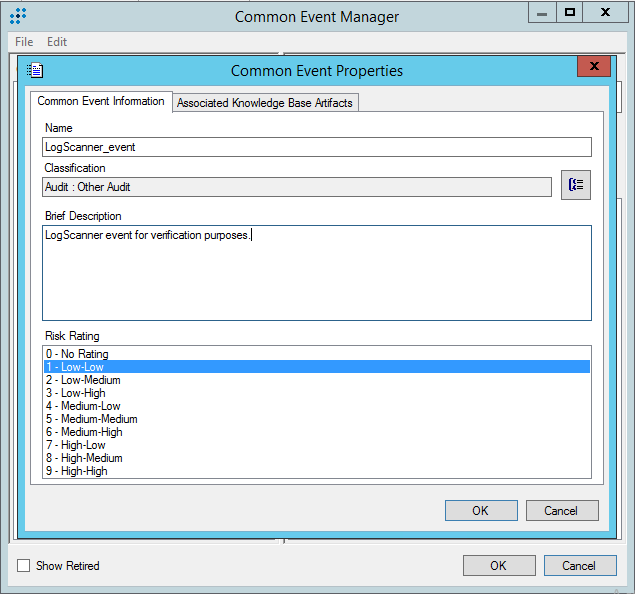
Task: Click in the Brief Description text area
Action: (x=316, y=272)
